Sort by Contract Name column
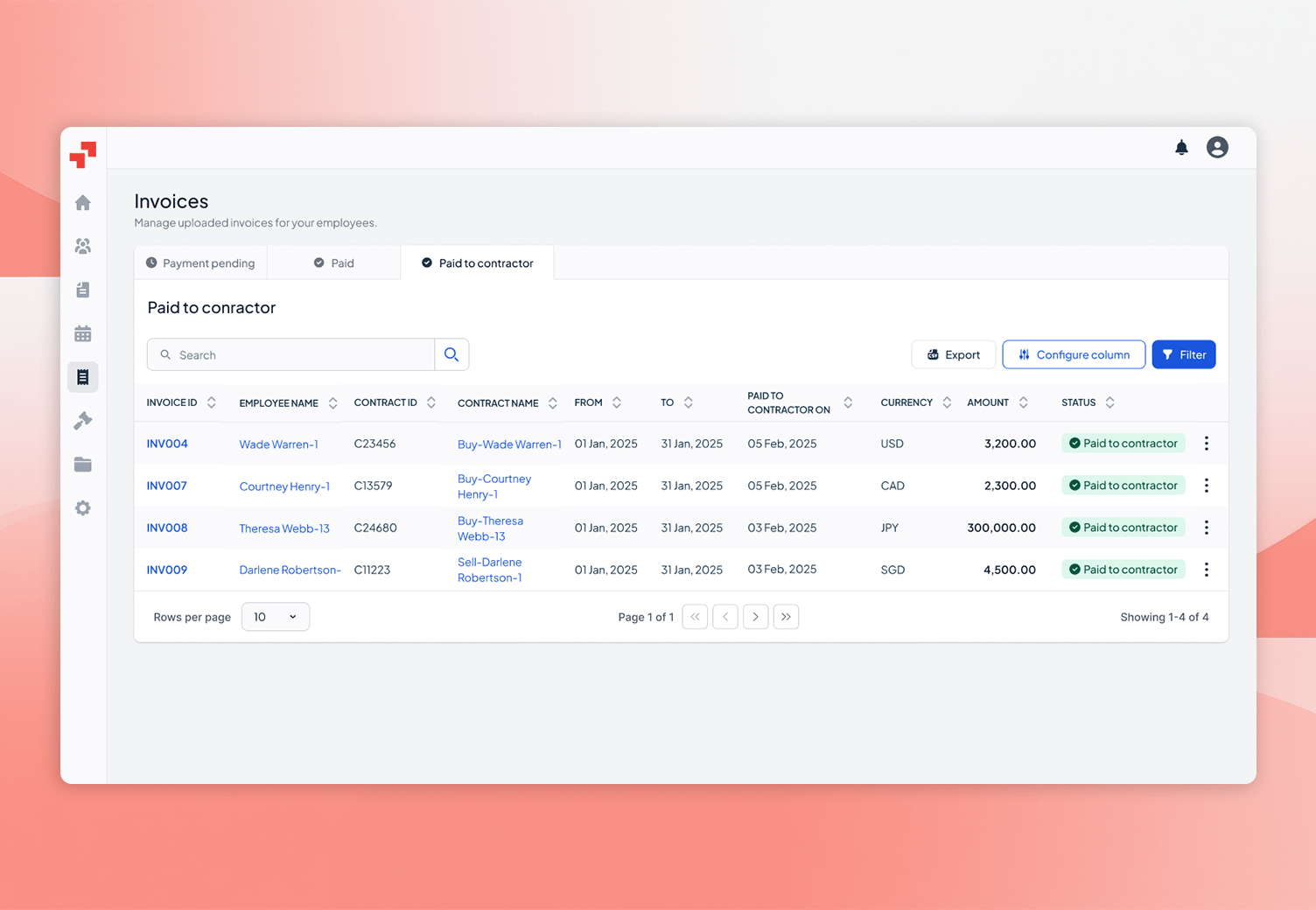 553,403
